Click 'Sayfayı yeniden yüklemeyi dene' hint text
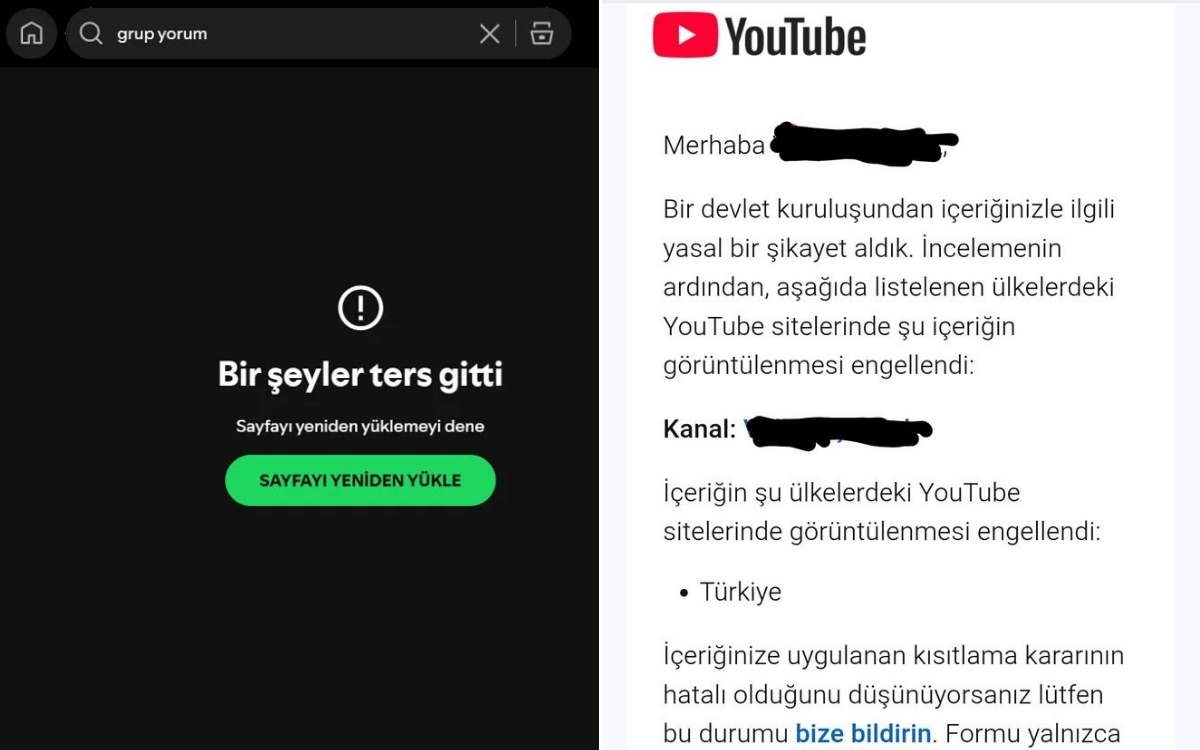 [x=360, y=426]
